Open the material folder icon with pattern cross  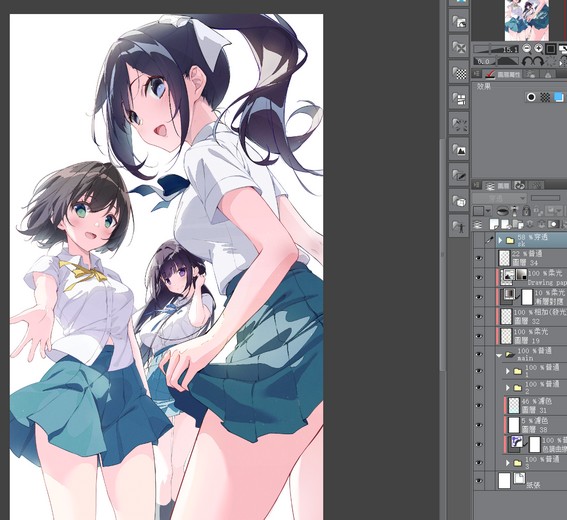(x=459, y=47)
